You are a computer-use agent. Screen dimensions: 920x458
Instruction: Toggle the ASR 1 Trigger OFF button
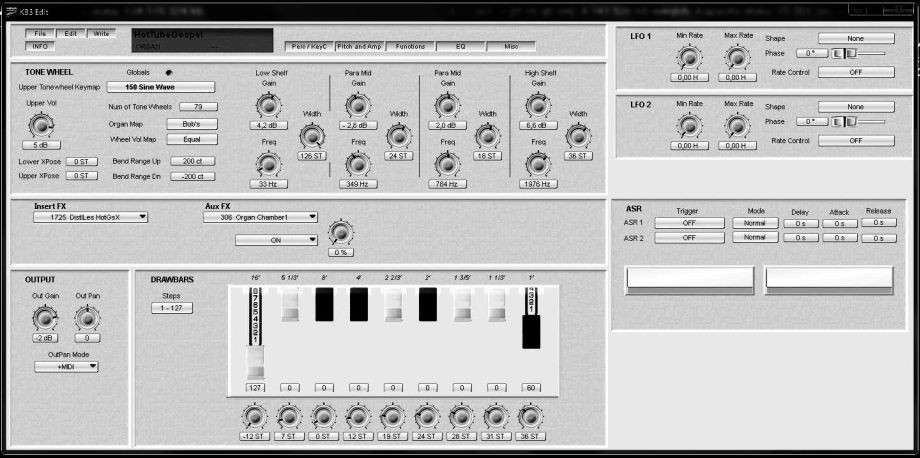(688, 223)
